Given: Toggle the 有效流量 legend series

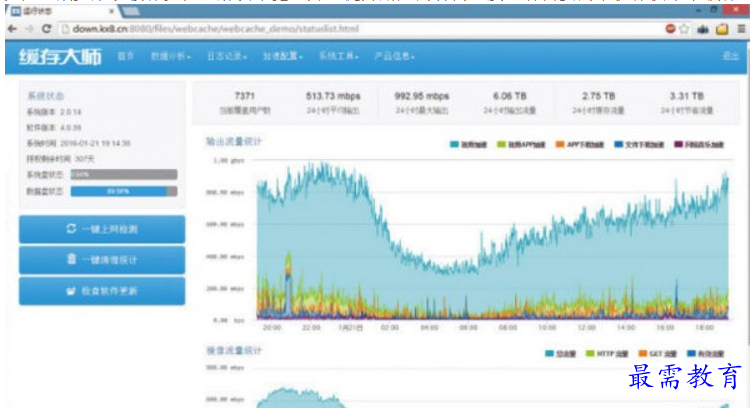Looking at the screenshot, I should 706,353.
